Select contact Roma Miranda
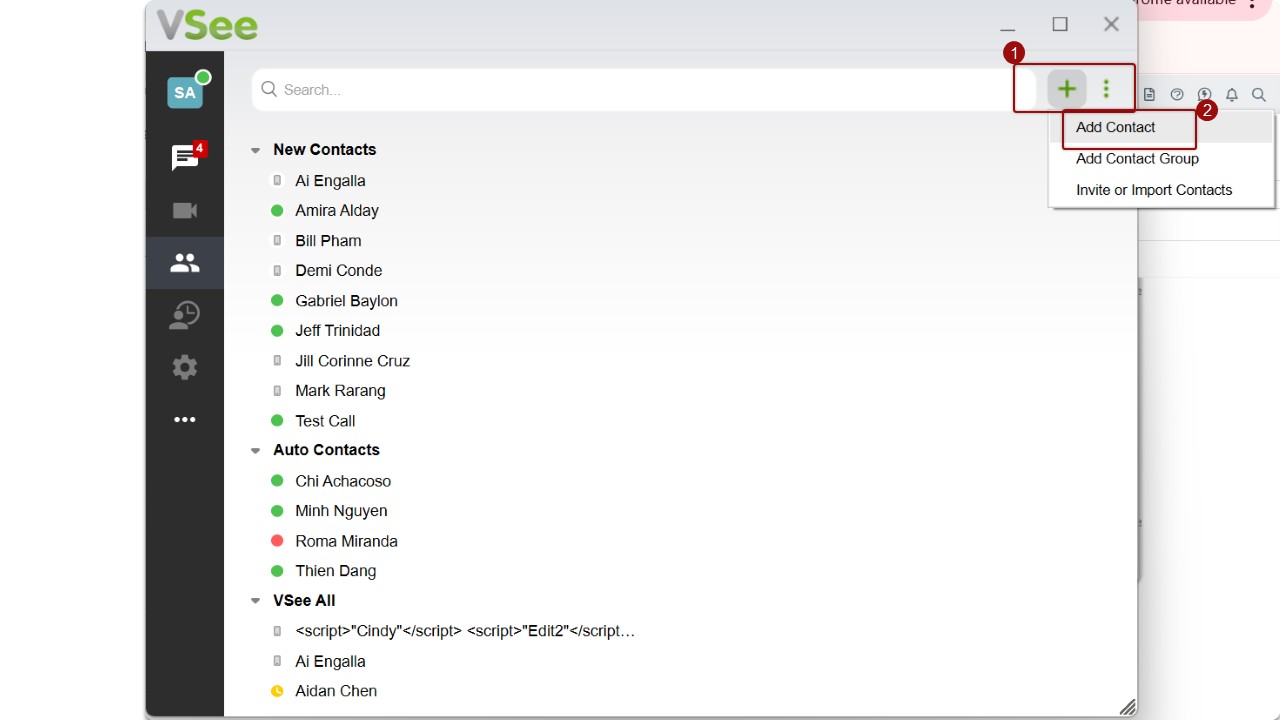The height and width of the screenshot is (720, 1280). [346, 541]
